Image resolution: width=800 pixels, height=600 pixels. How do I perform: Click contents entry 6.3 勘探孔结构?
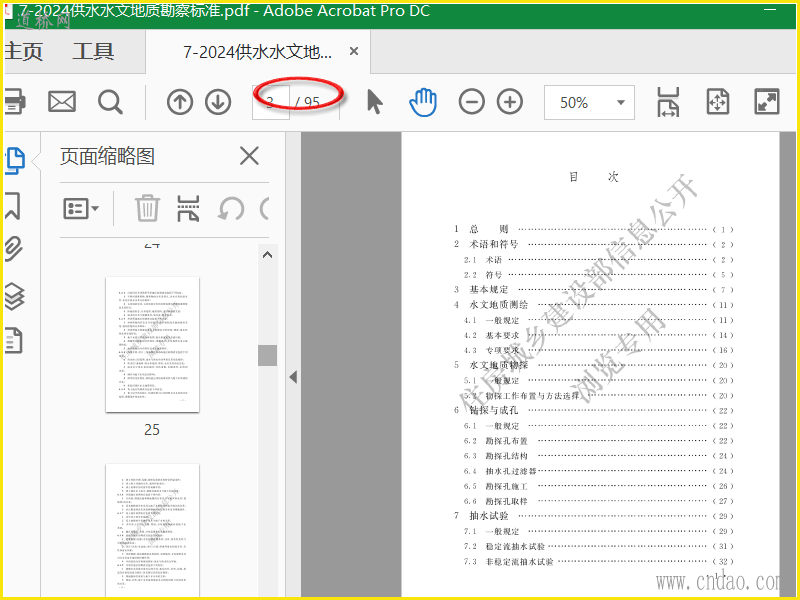click(x=598, y=456)
